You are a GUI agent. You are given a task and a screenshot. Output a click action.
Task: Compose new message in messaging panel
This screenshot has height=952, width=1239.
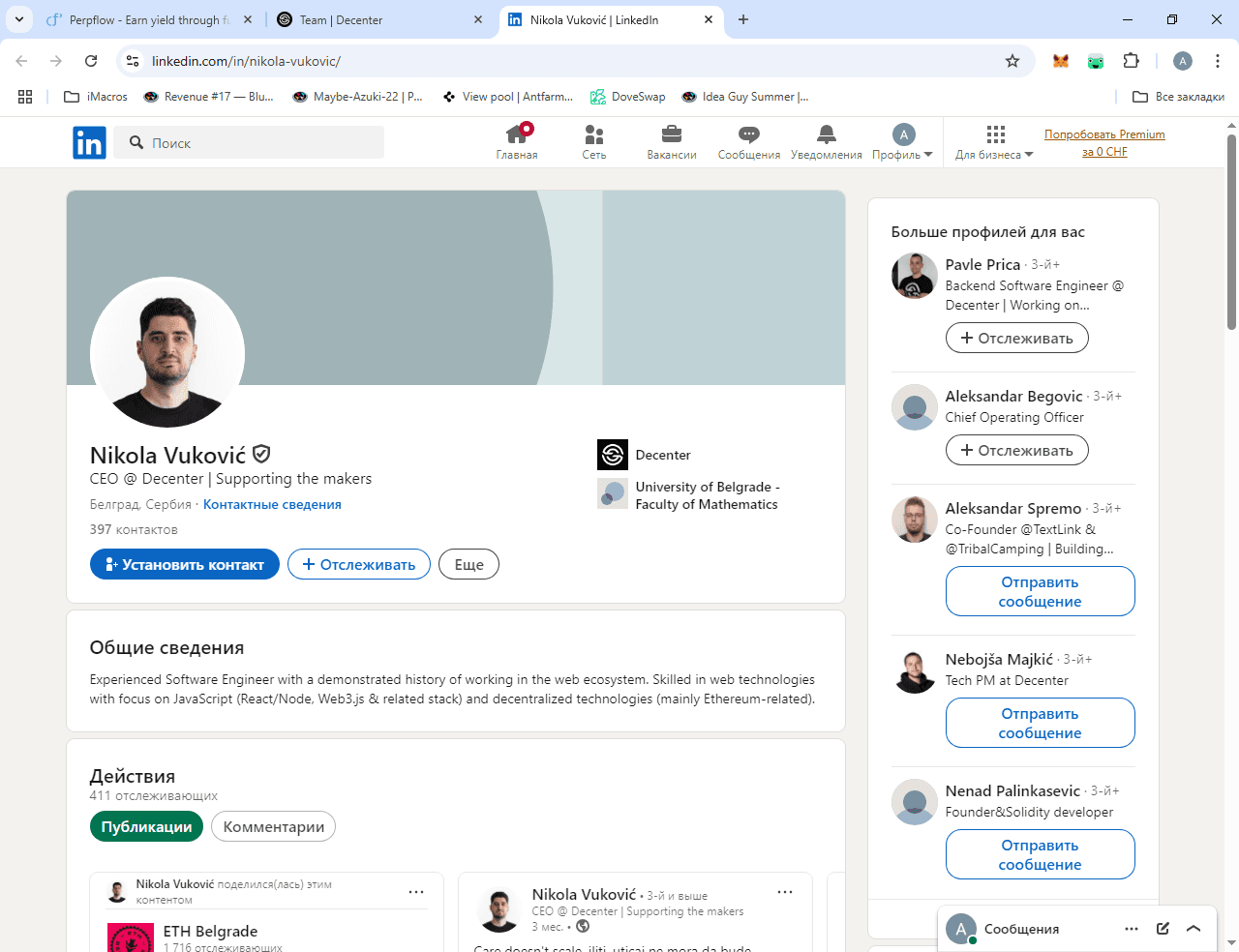click(x=1163, y=929)
